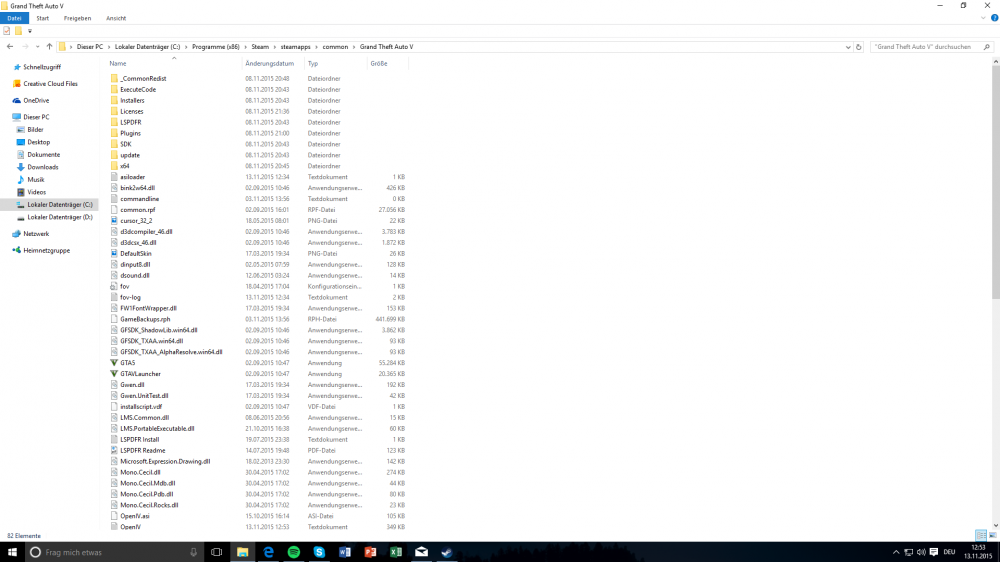
Task: Switch to details view layout icon
Action: click(x=981, y=536)
